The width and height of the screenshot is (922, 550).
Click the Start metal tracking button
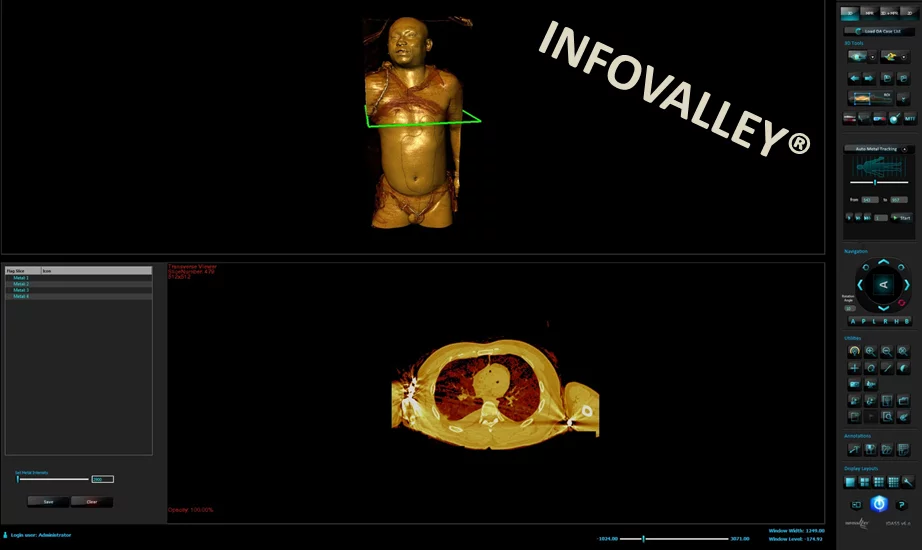901,218
